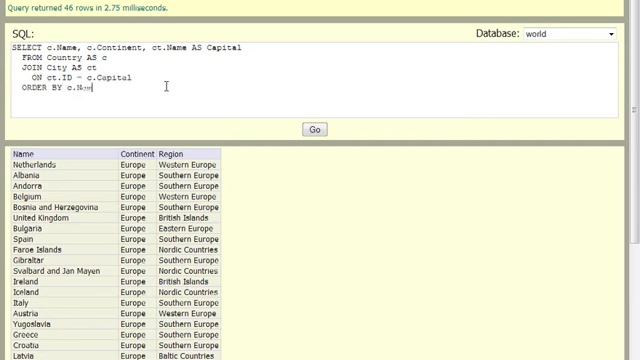Select the Spain cell

click(x=65, y=239)
